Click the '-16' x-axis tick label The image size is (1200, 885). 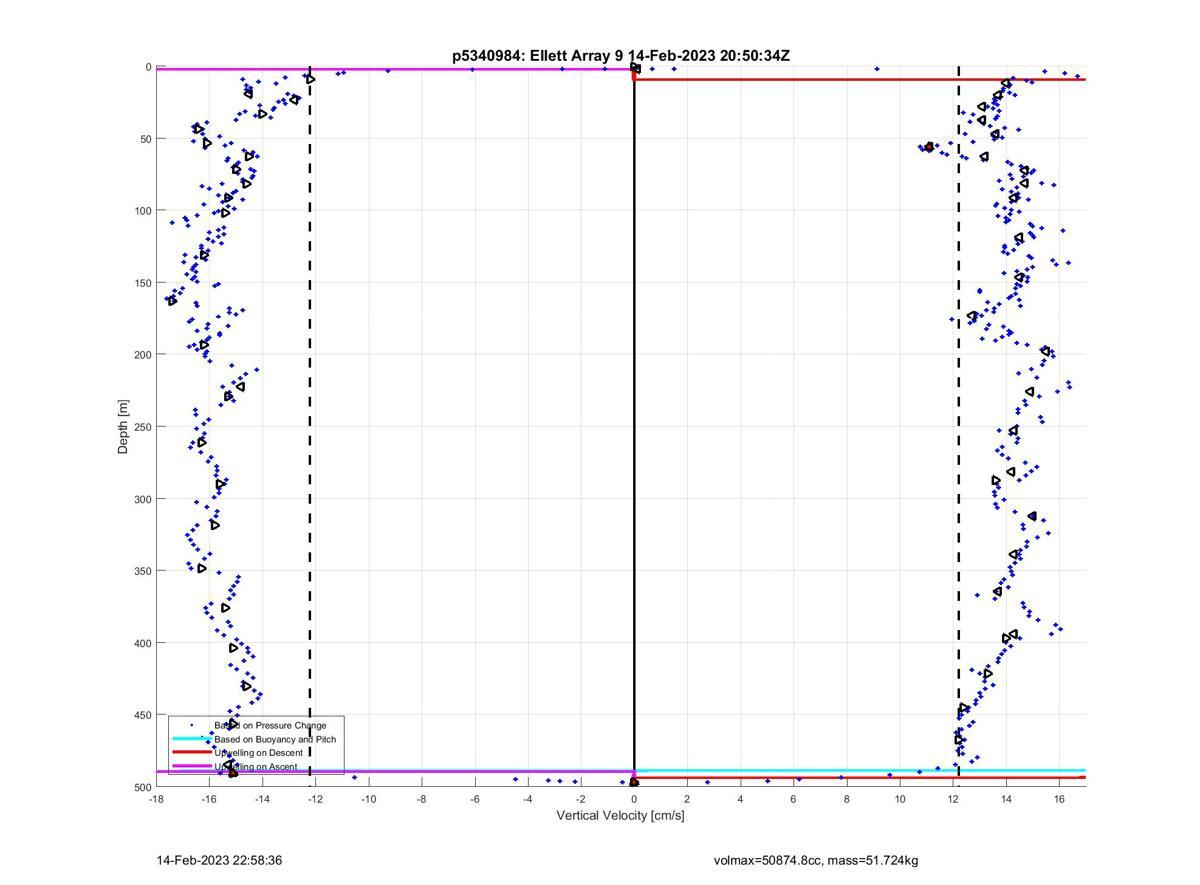pyautogui.click(x=209, y=799)
